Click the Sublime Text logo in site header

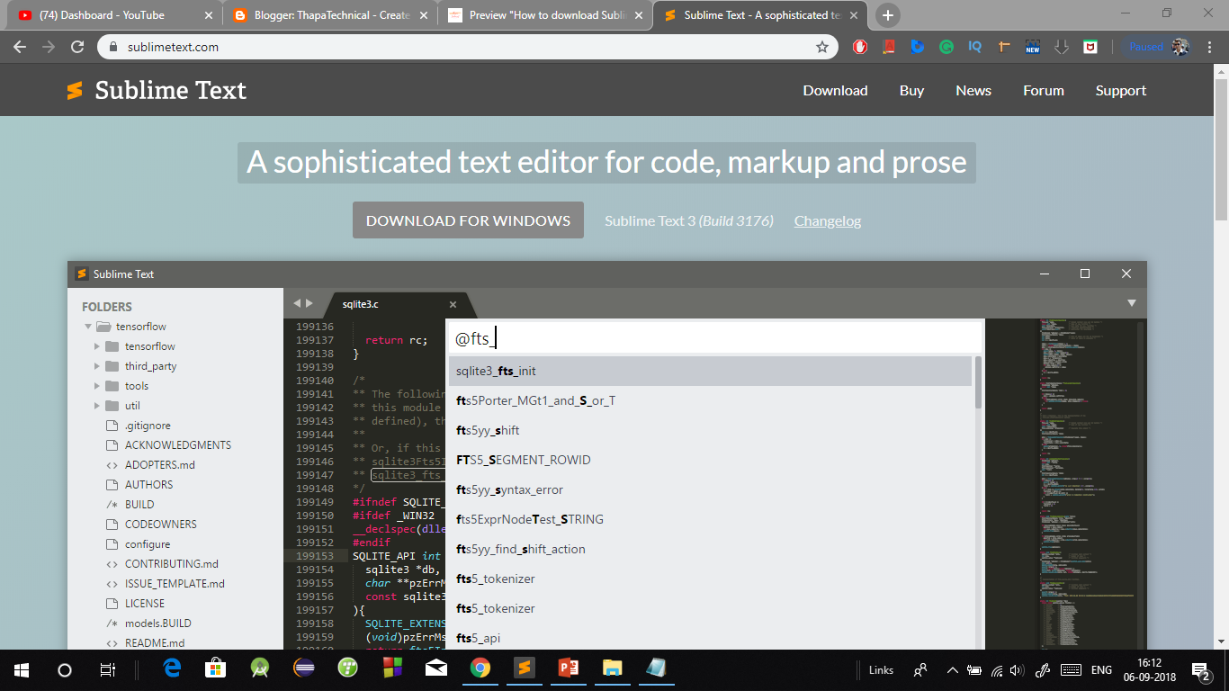pos(156,90)
